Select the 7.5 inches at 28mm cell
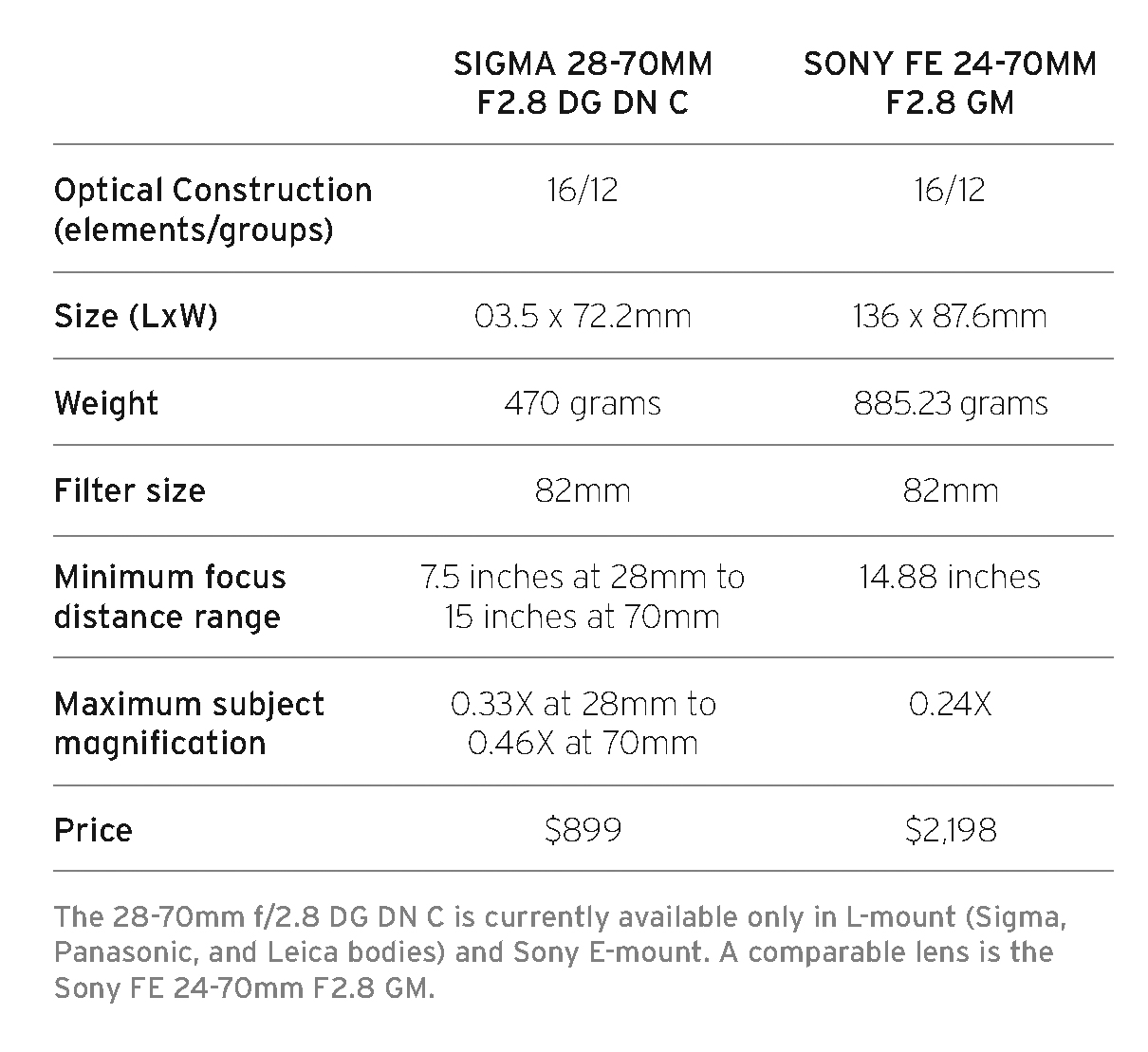The image size is (1148, 1052). tap(583, 597)
